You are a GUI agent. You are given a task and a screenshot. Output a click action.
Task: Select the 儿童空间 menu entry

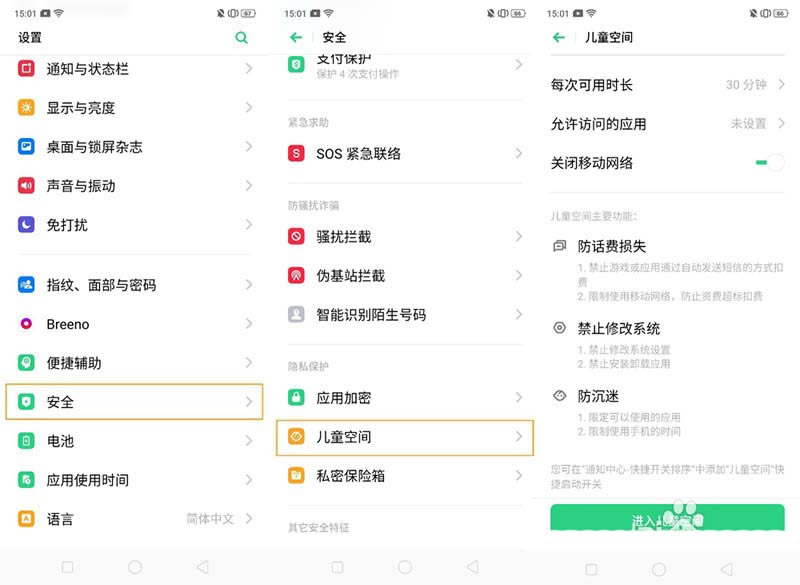click(x=405, y=437)
